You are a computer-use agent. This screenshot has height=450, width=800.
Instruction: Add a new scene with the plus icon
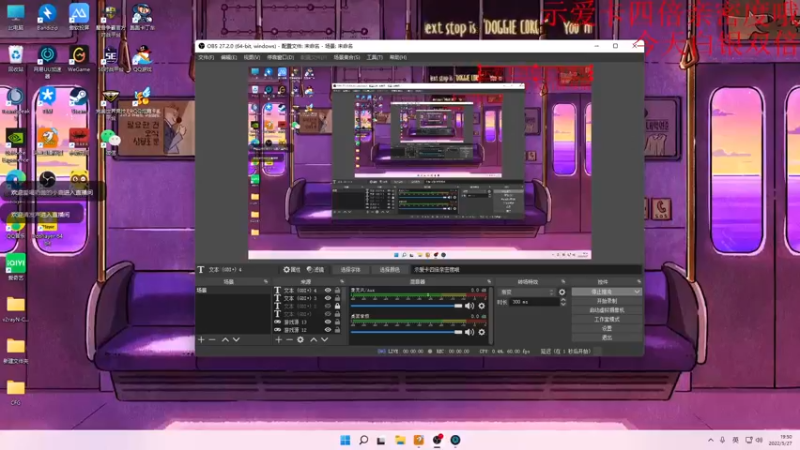pyautogui.click(x=201, y=339)
